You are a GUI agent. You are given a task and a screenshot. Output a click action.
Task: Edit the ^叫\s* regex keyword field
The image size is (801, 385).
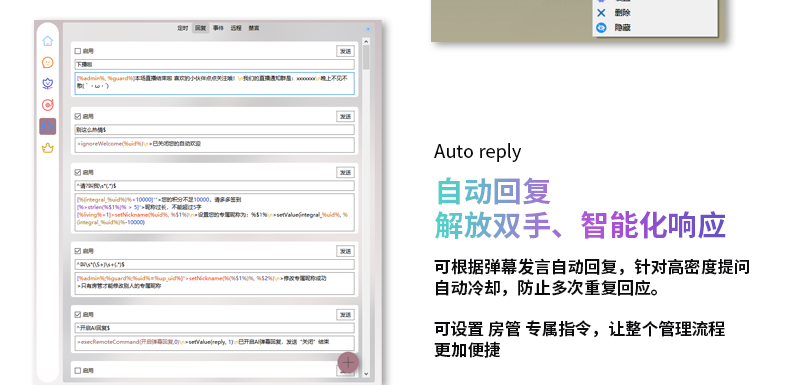coord(215,264)
